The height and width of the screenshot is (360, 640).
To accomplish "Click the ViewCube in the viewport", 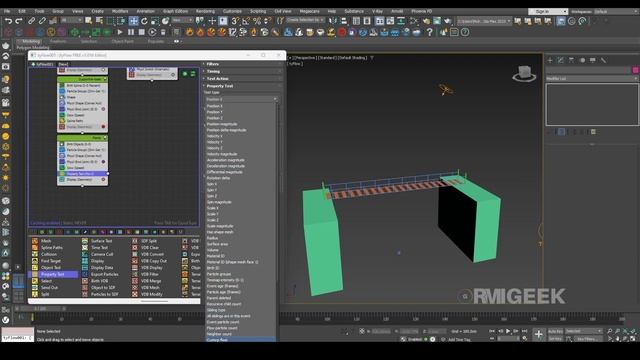I will tap(524, 73).
